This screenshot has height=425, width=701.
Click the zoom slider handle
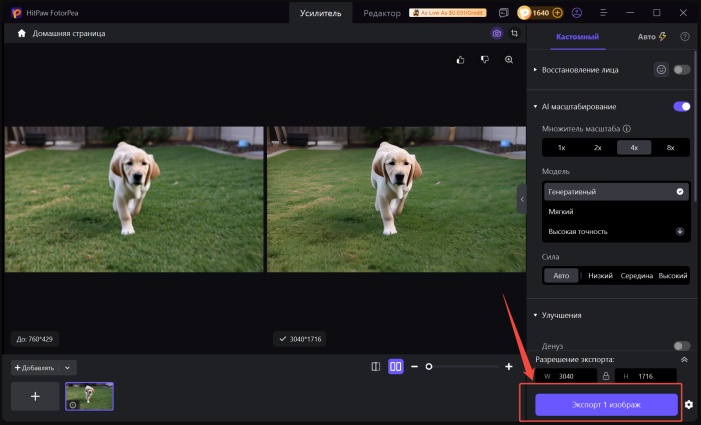(x=429, y=367)
